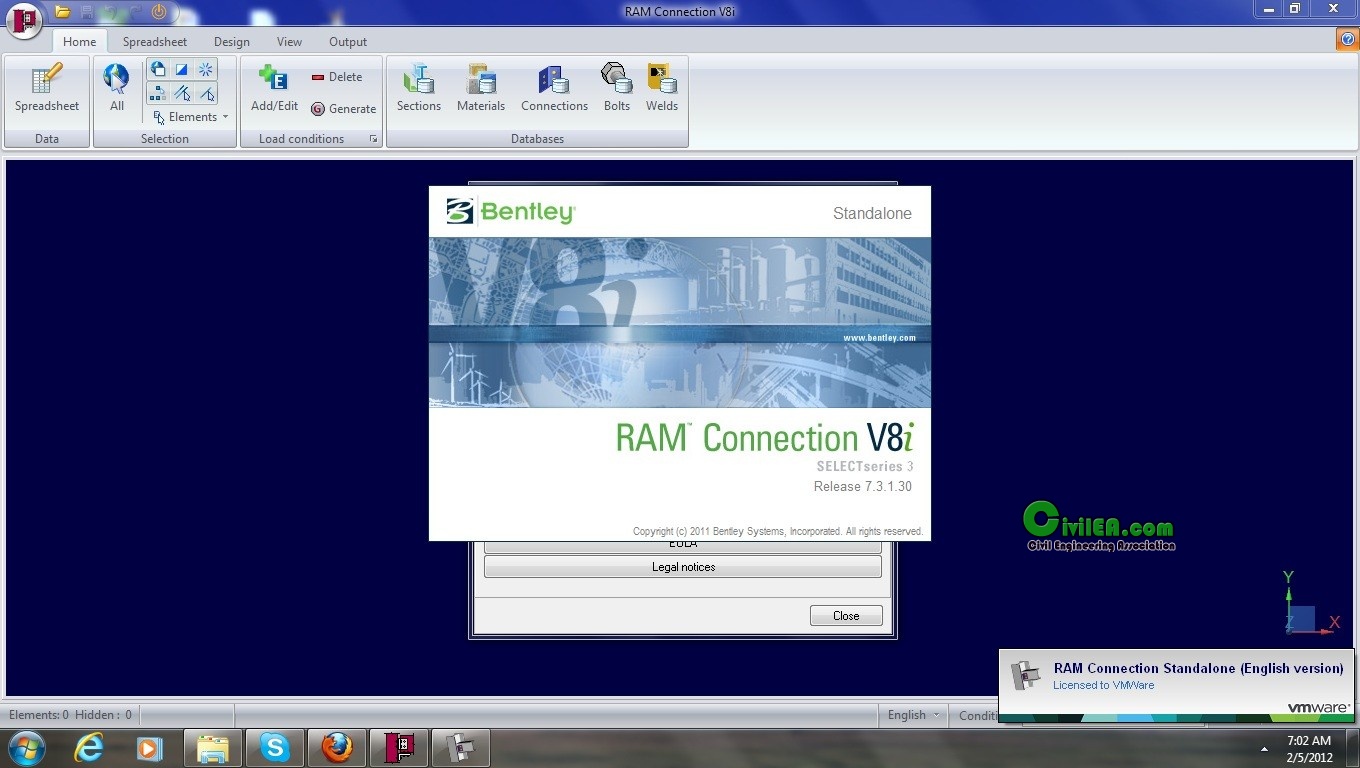Switch to the Spreadsheet ribbon tab
The width and height of the screenshot is (1360, 768).
coord(155,42)
